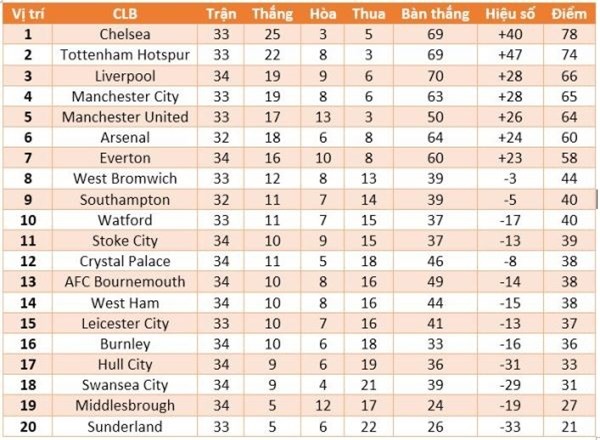Click the Bàn thắng column header
The width and height of the screenshot is (600, 440).
435,14
